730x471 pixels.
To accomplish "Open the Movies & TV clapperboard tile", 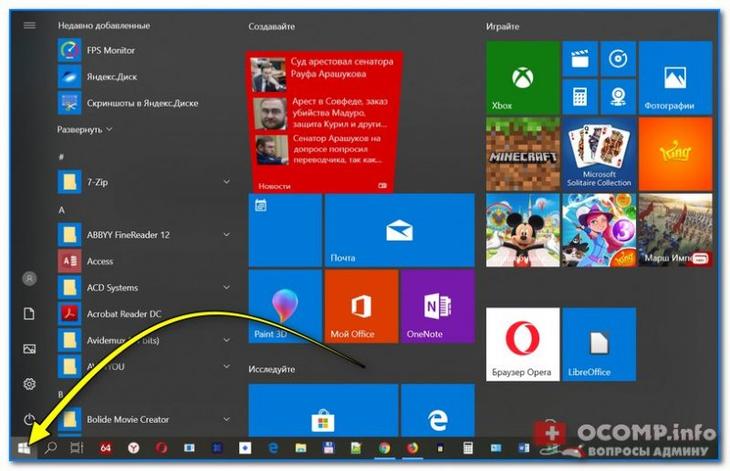I will tap(580, 59).
